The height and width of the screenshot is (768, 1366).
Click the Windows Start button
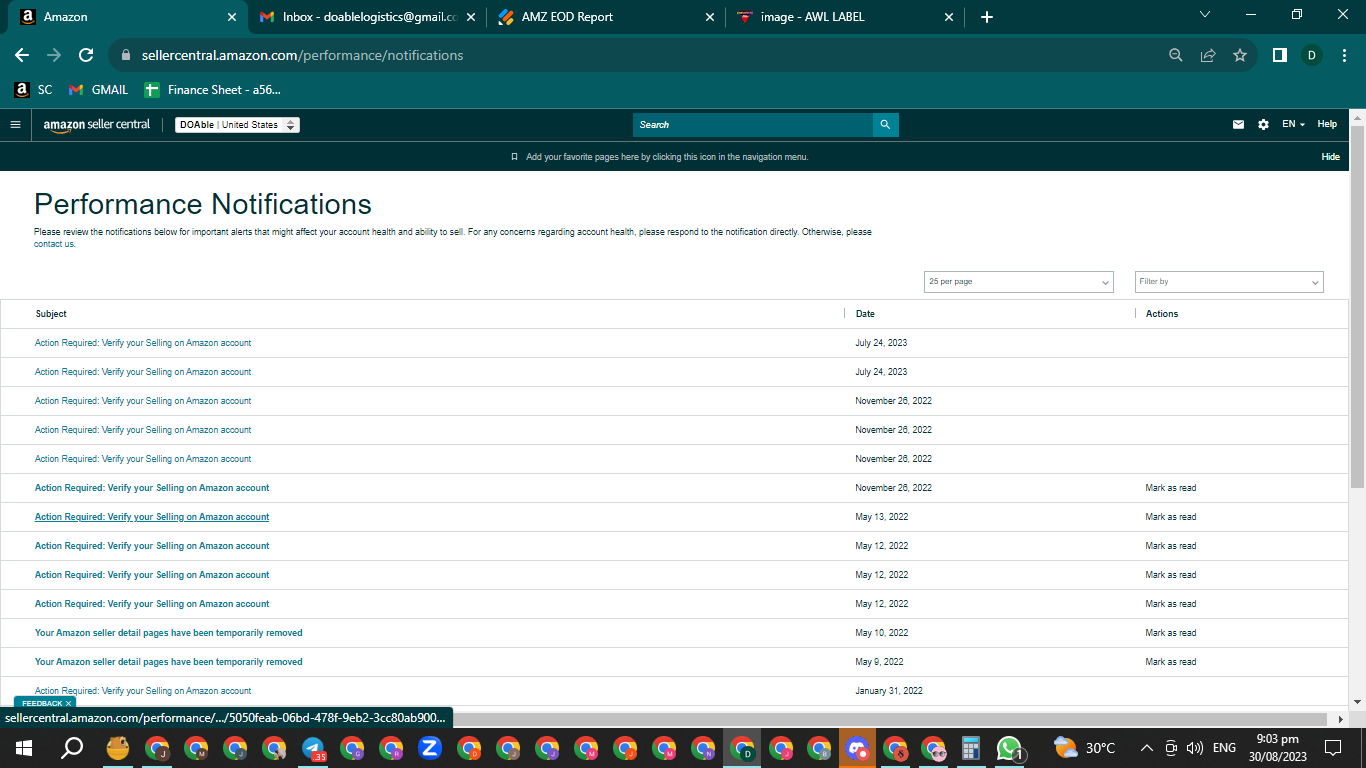(24, 748)
